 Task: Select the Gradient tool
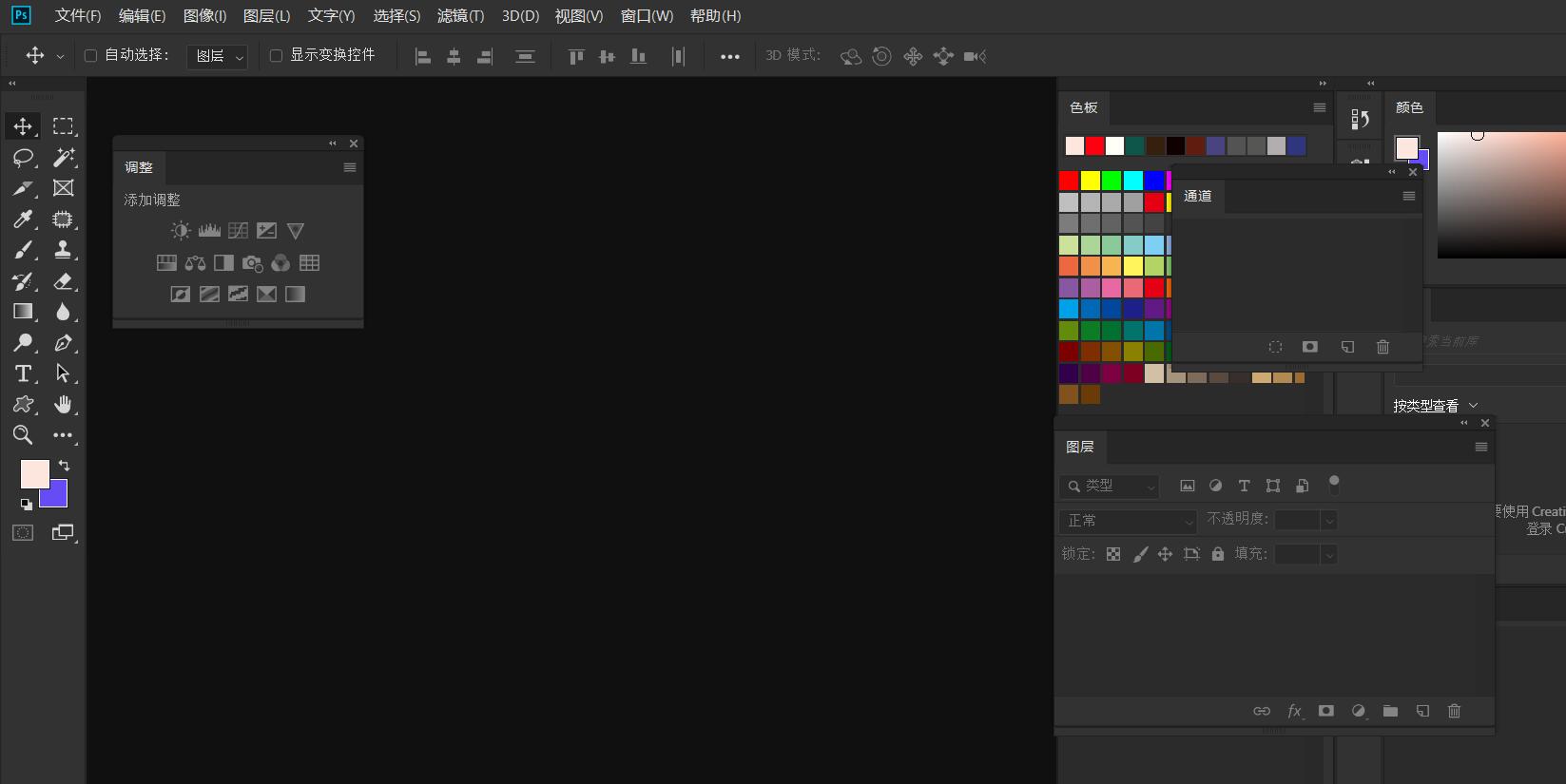tap(23, 312)
